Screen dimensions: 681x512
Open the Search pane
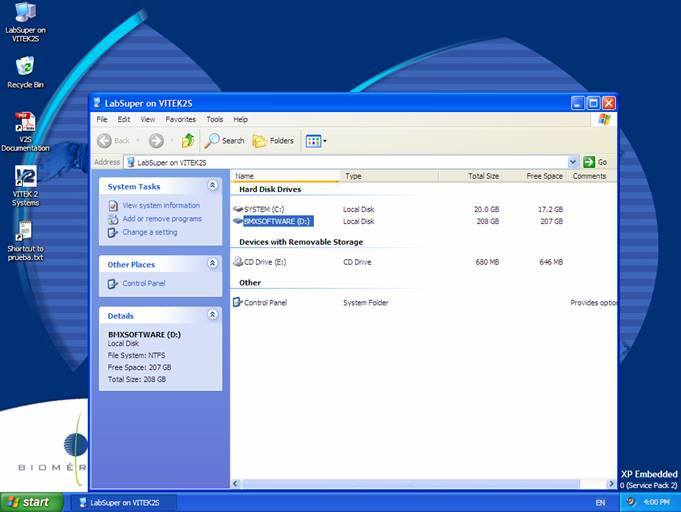224,141
